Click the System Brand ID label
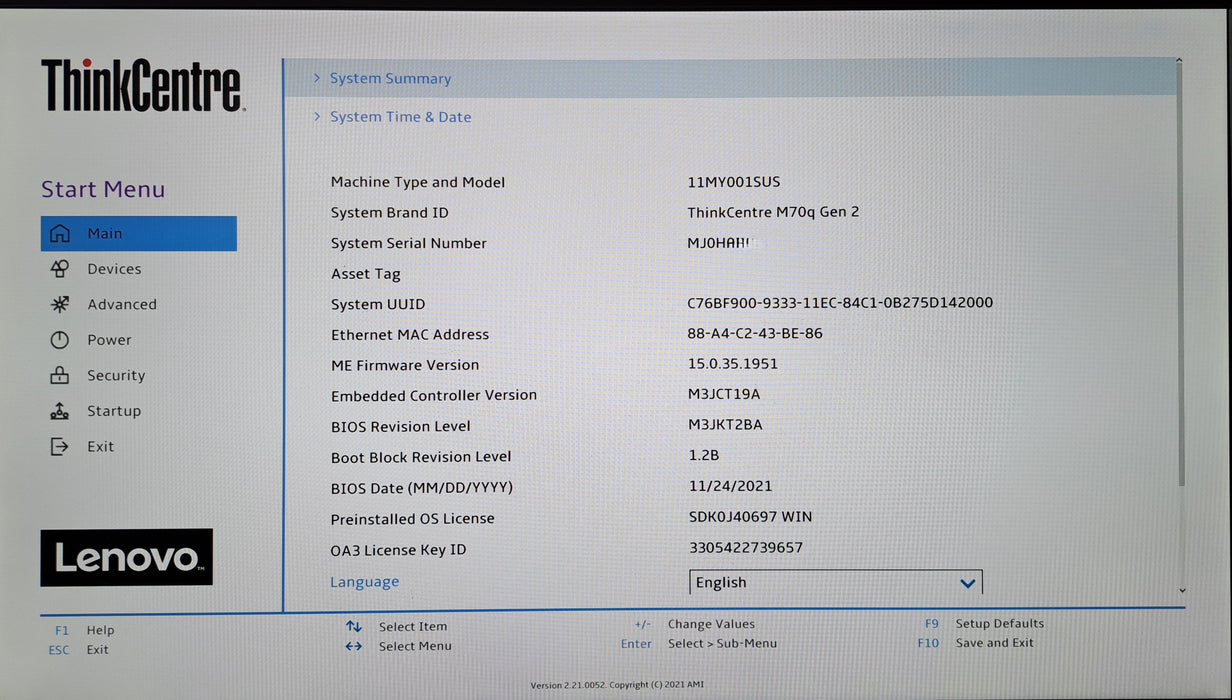The image size is (1232, 700). 390,213
